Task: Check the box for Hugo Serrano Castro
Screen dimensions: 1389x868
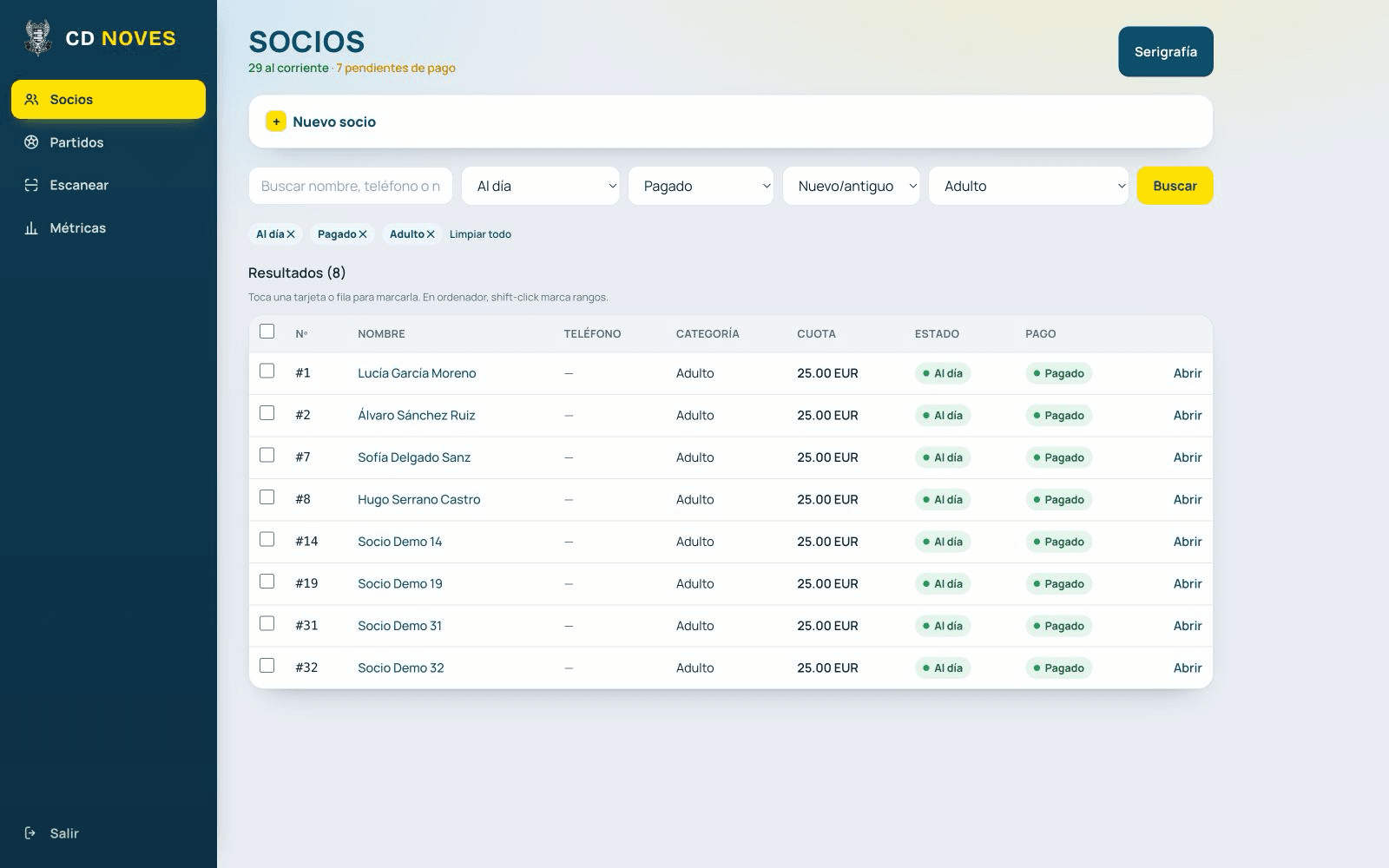Action: click(267, 497)
